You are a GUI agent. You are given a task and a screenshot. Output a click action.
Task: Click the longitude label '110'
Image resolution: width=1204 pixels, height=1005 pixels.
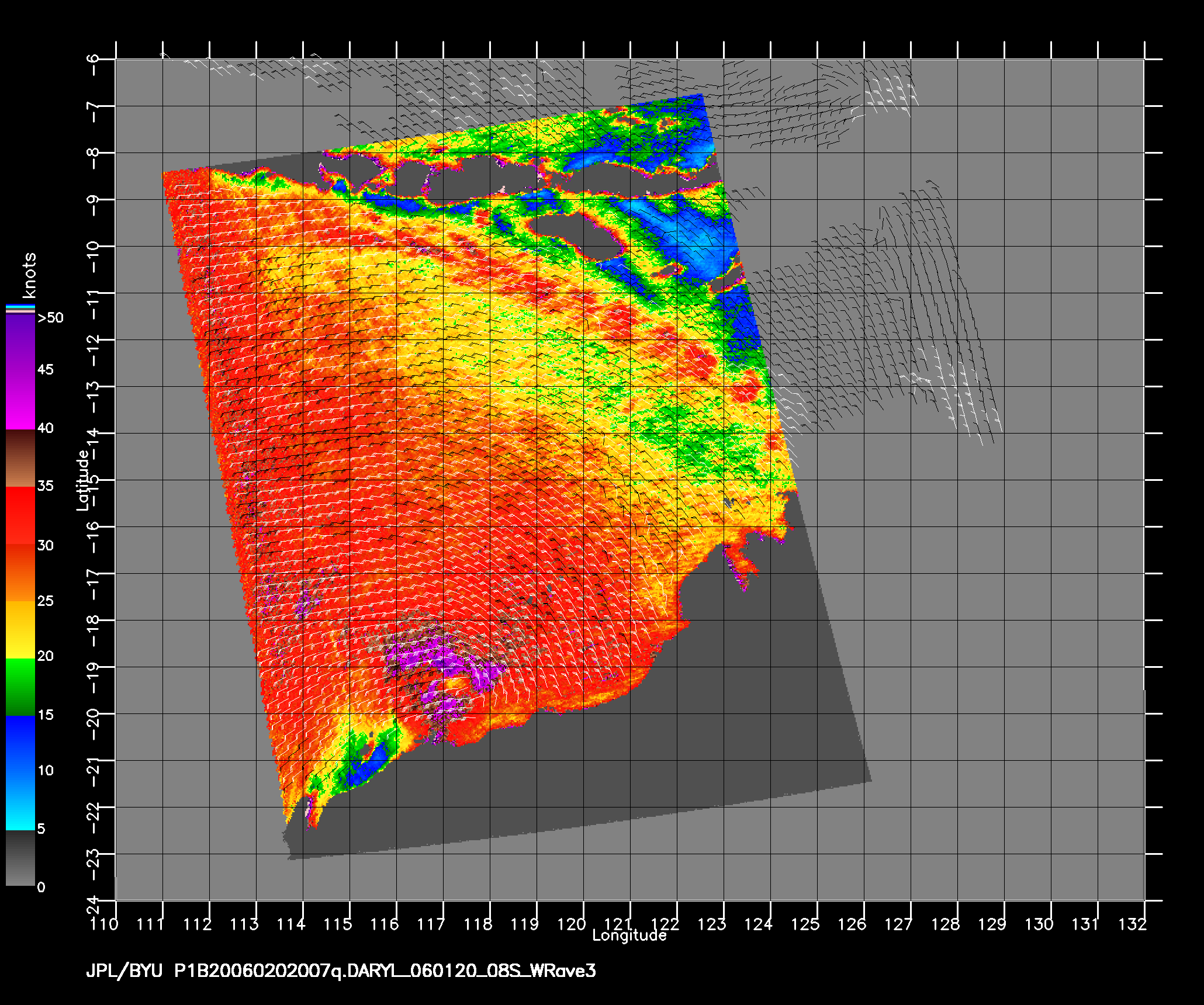pyautogui.click(x=104, y=924)
